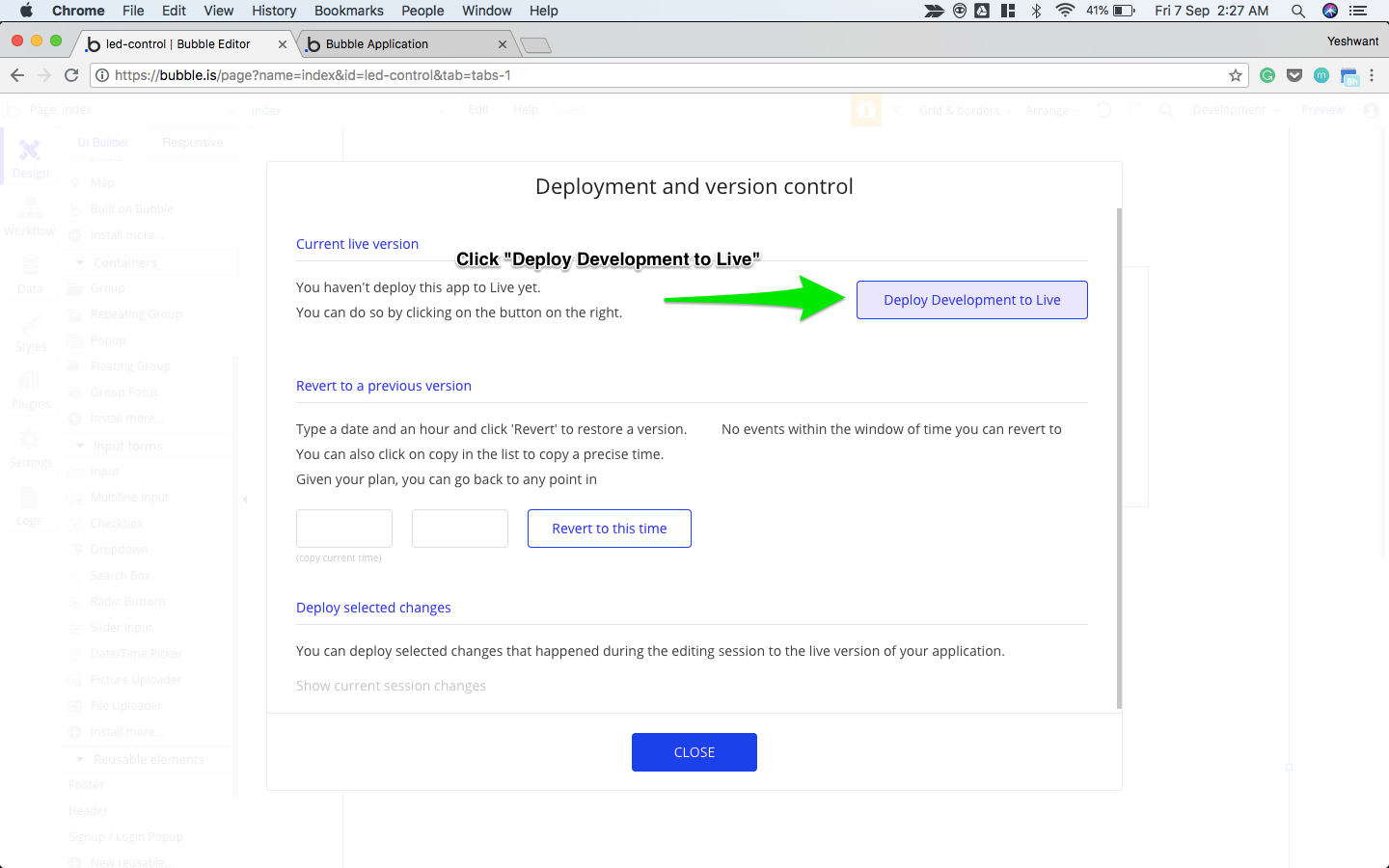
Task: Click Deploy Development to Live button
Action: click(972, 300)
